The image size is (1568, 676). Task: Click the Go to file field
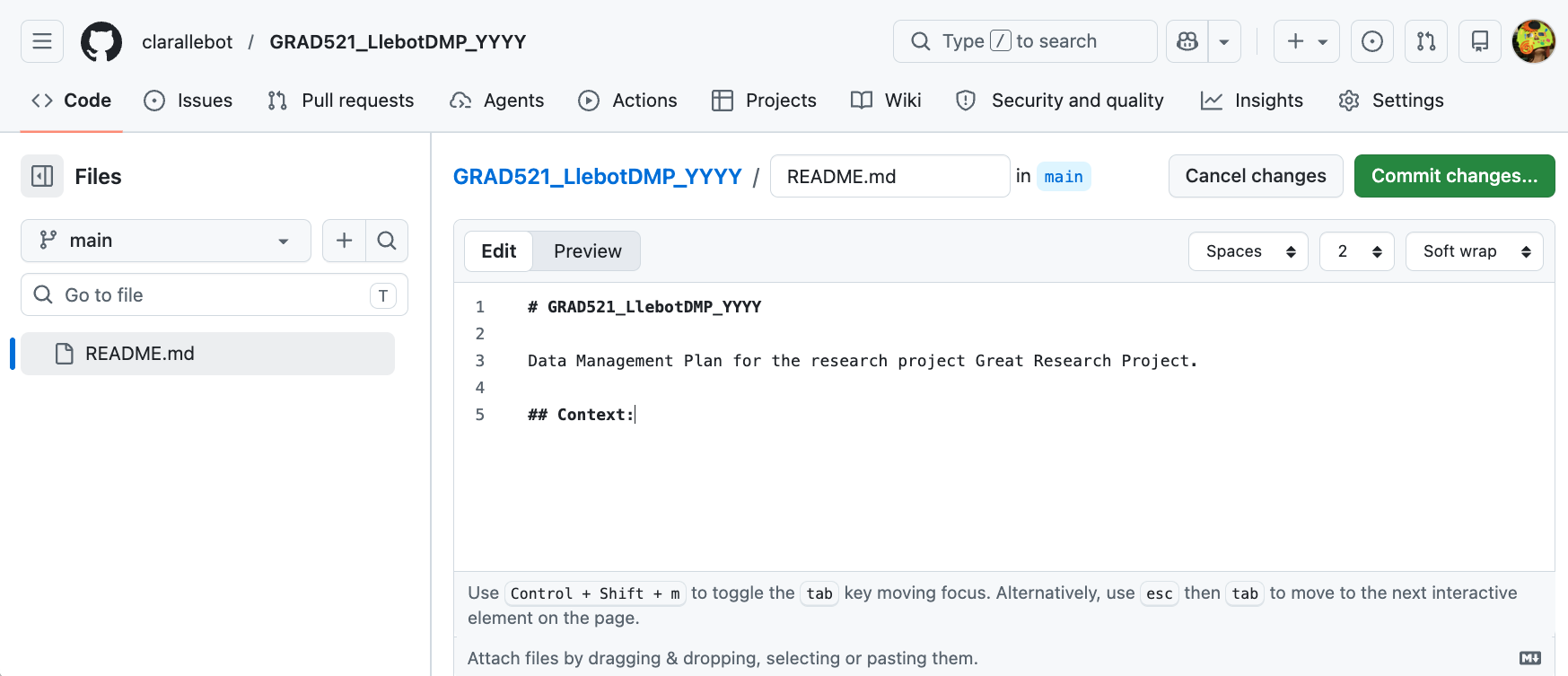[x=215, y=294]
